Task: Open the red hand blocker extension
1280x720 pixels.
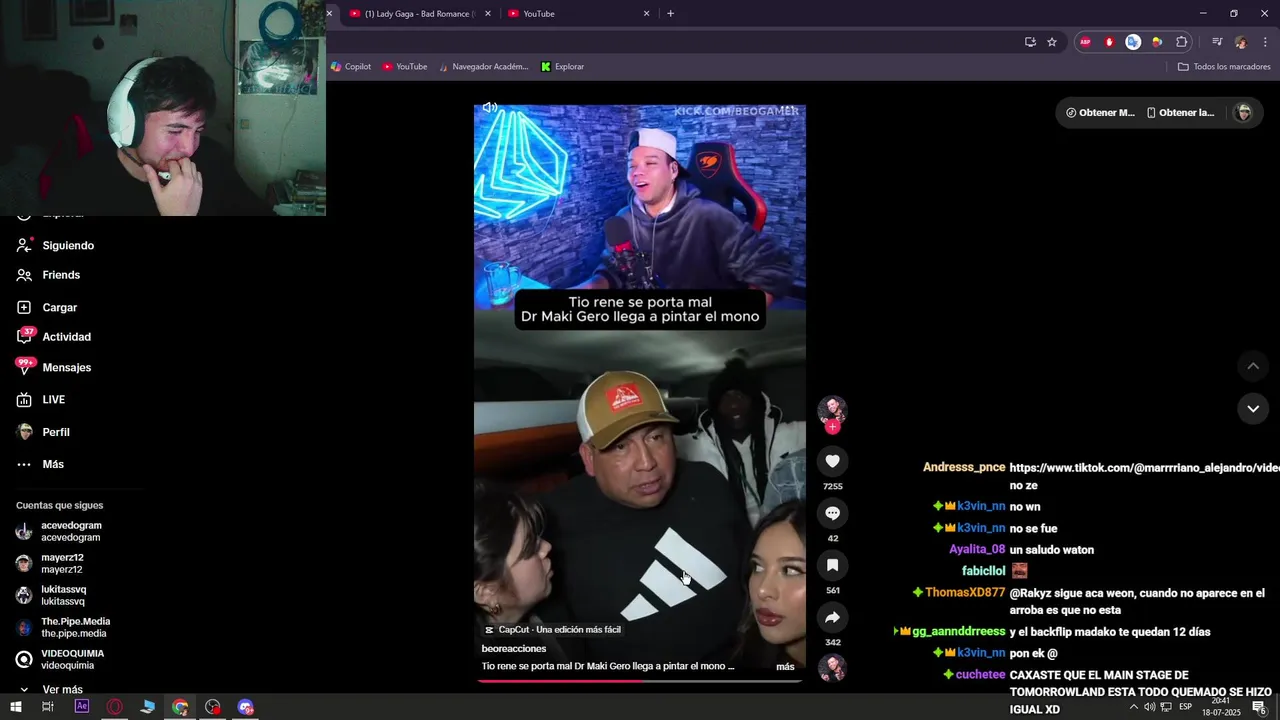Action: tap(1109, 42)
